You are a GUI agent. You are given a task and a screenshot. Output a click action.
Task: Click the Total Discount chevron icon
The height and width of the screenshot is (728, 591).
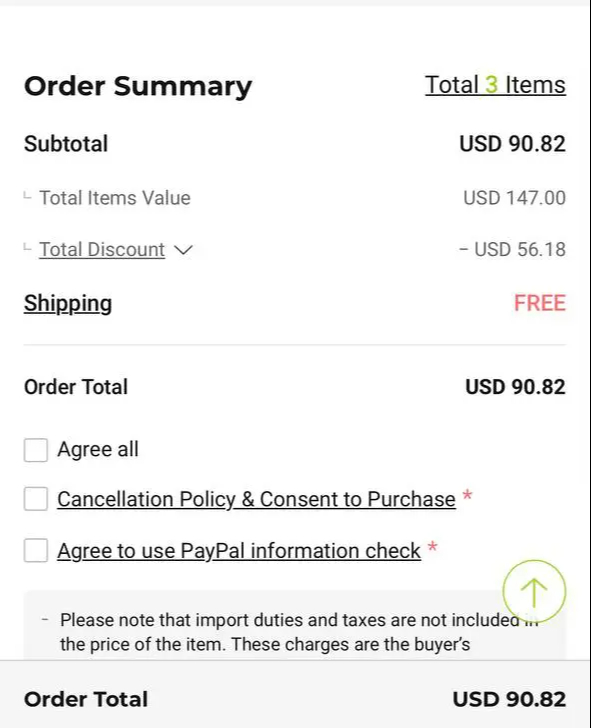coord(183,250)
